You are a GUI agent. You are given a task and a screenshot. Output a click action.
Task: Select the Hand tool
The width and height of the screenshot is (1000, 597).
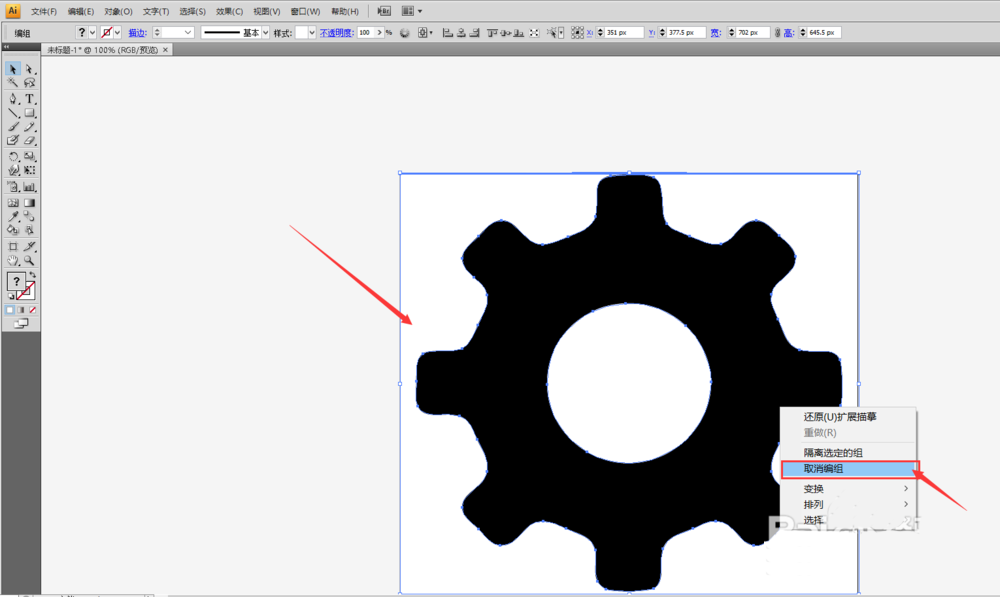(x=13, y=260)
